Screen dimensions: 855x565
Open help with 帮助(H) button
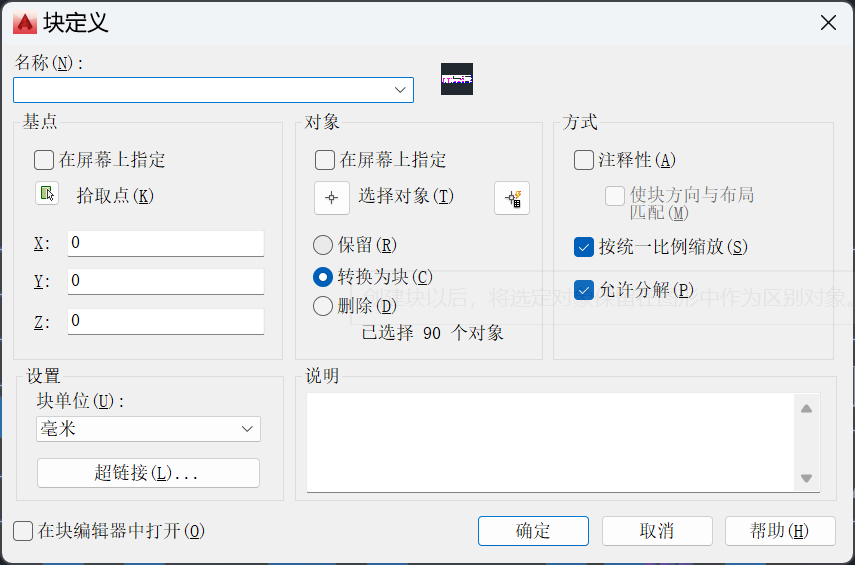[x=780, y=531]
